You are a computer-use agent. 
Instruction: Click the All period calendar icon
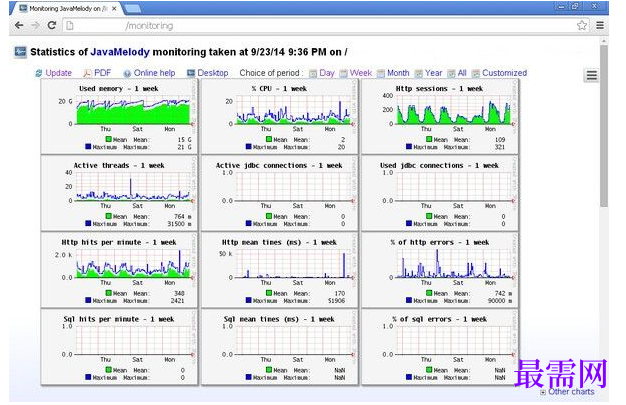(451, 73)
